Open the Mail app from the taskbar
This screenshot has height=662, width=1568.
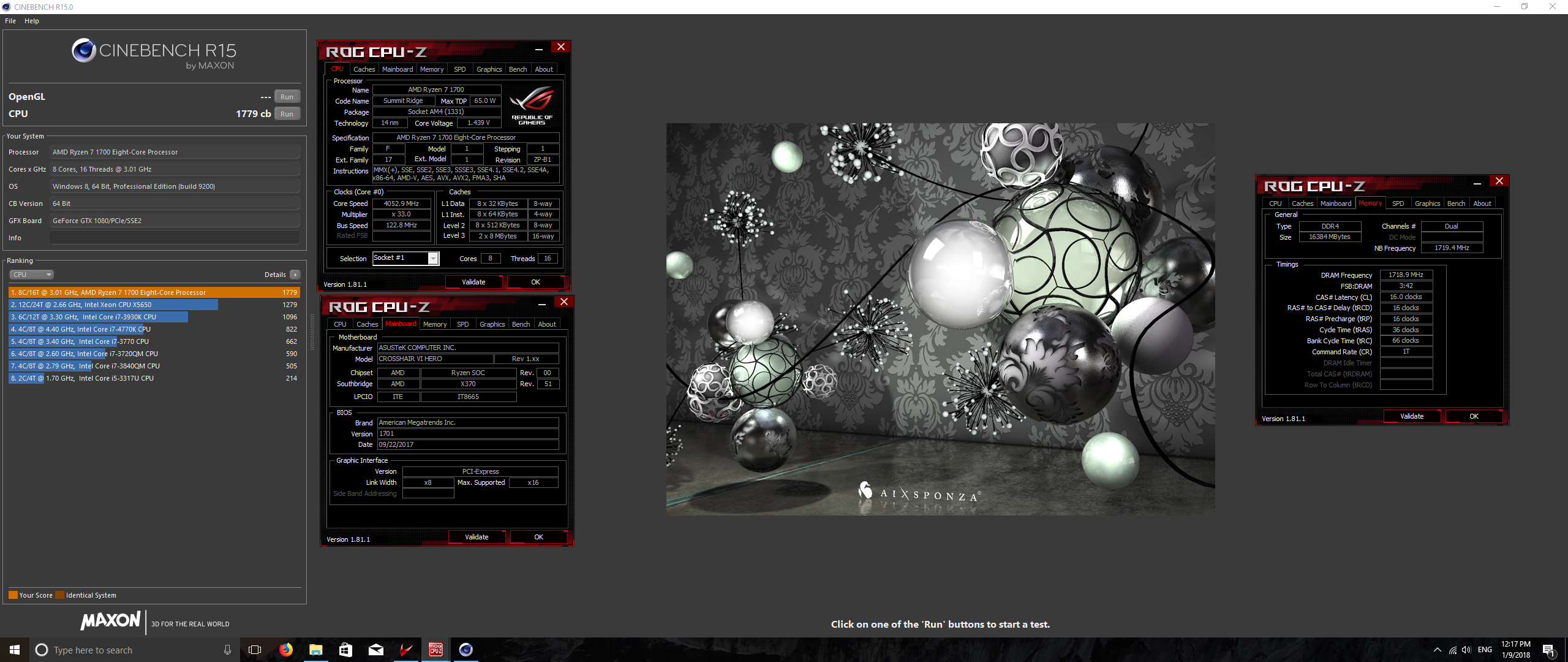tap(375, 650)
